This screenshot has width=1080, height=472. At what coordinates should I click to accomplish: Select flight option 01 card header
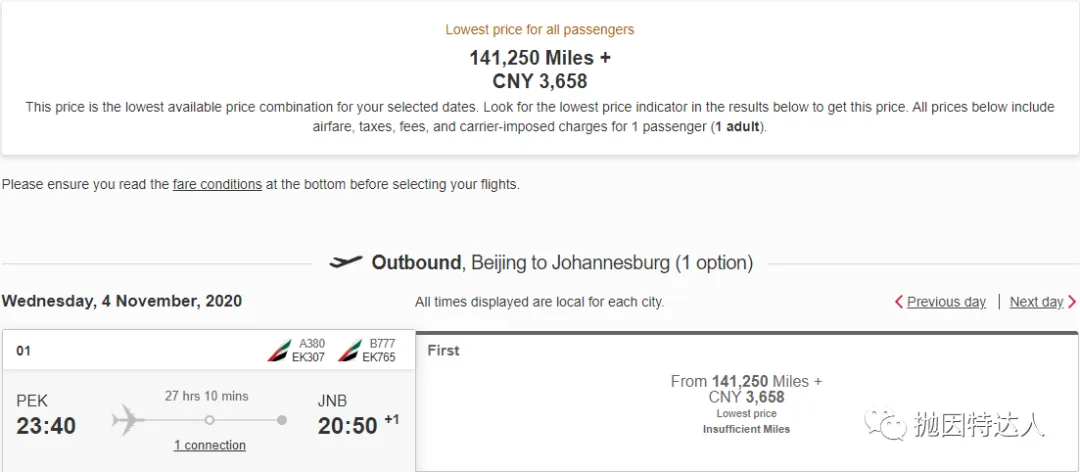pos(209,351)
